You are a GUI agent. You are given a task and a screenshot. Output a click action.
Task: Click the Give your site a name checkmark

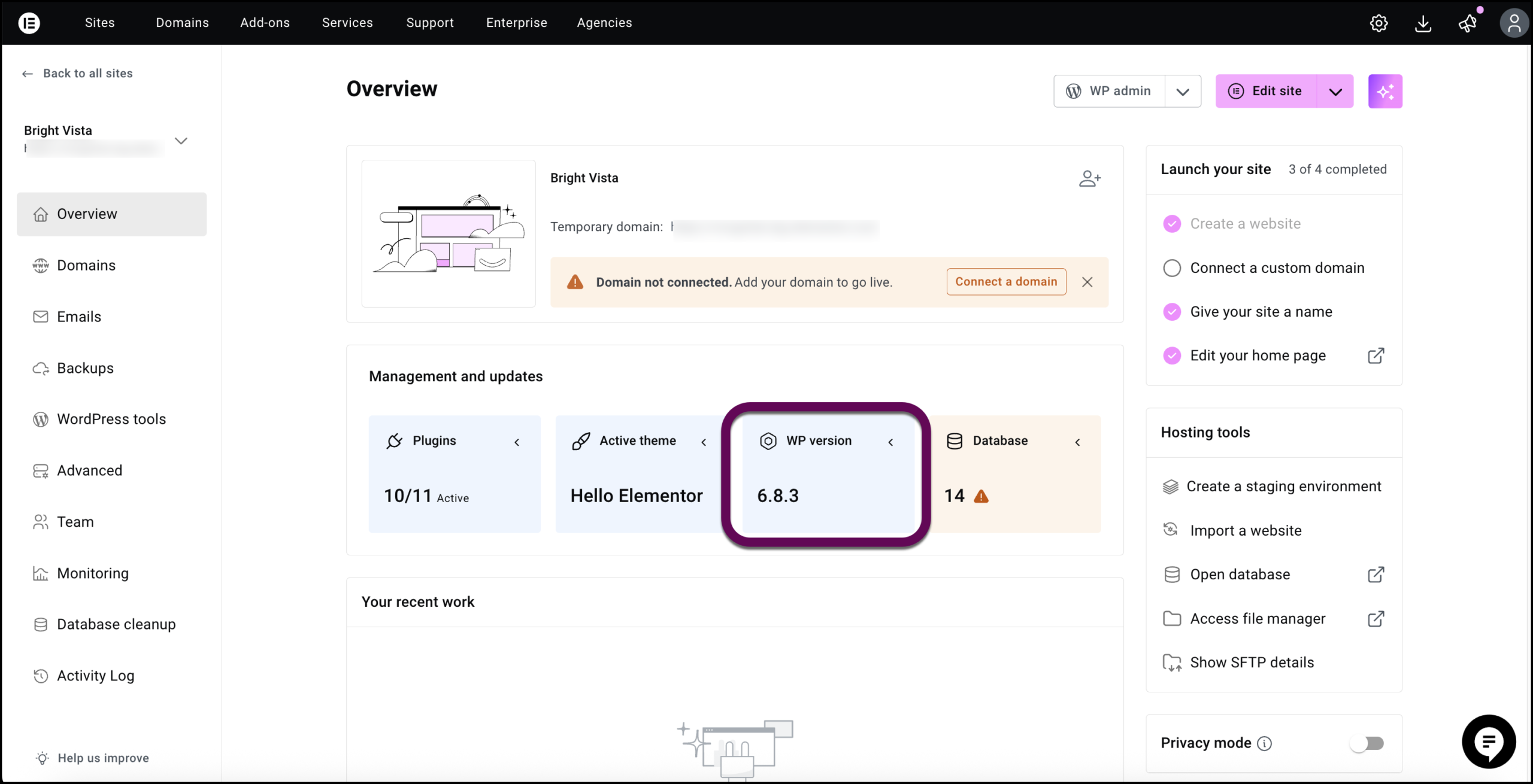(x=1171, y=312)
